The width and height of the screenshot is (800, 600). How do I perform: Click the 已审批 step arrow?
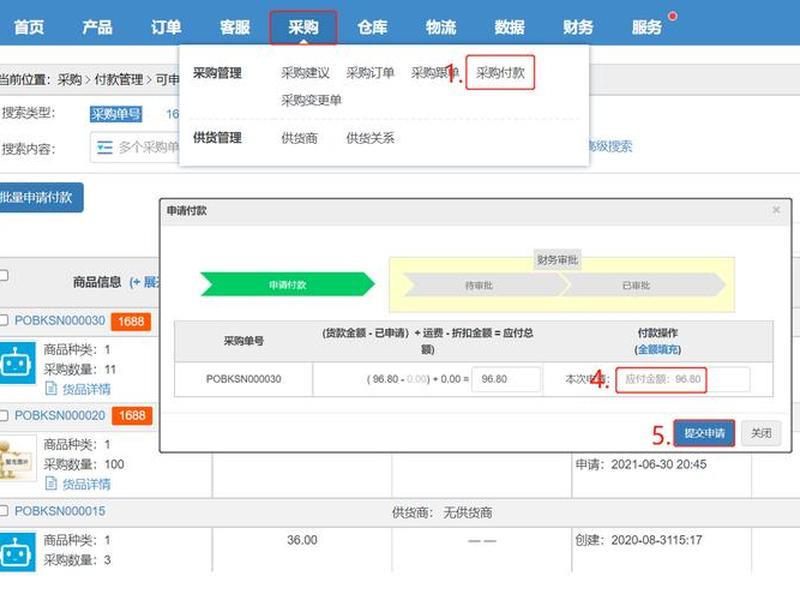(643, 285)
